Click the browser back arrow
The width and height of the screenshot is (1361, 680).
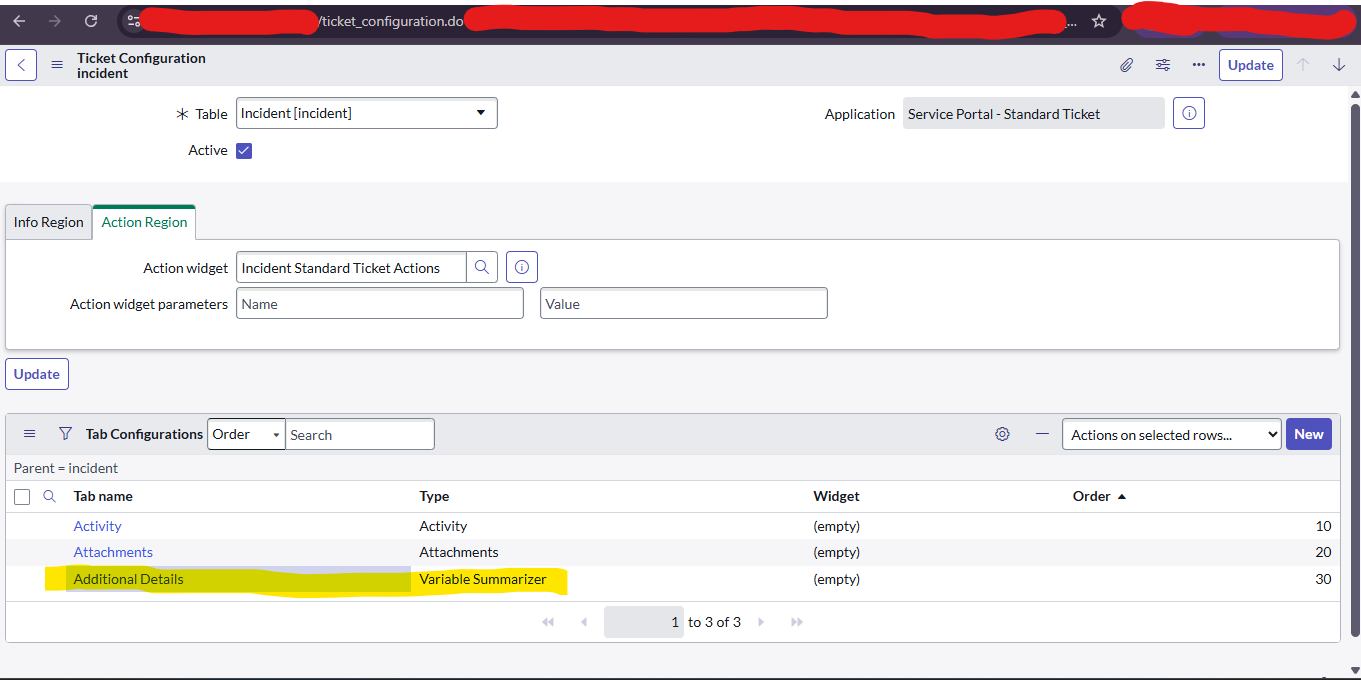point(20,21)
